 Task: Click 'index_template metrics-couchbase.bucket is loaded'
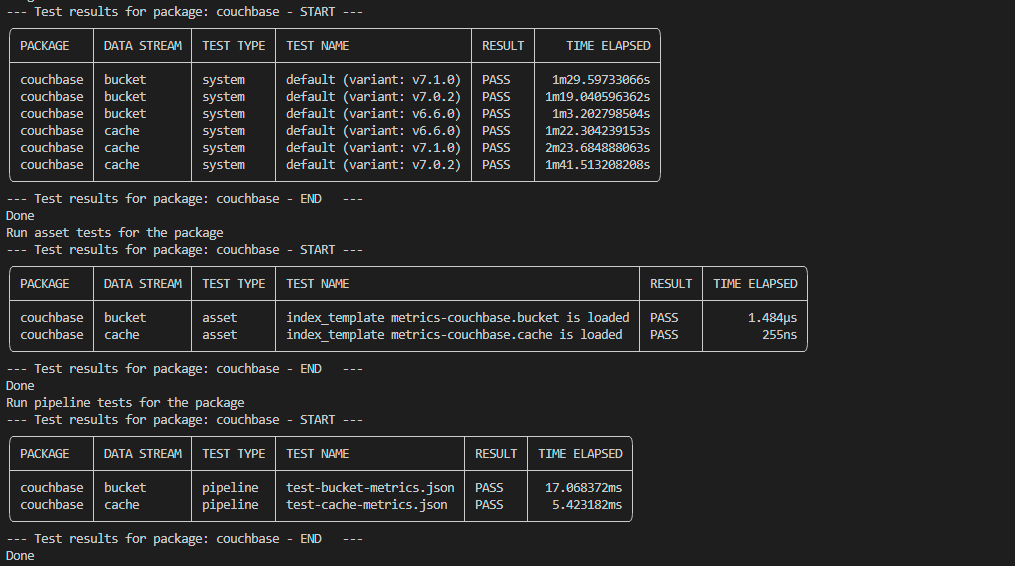pos(458,318)
